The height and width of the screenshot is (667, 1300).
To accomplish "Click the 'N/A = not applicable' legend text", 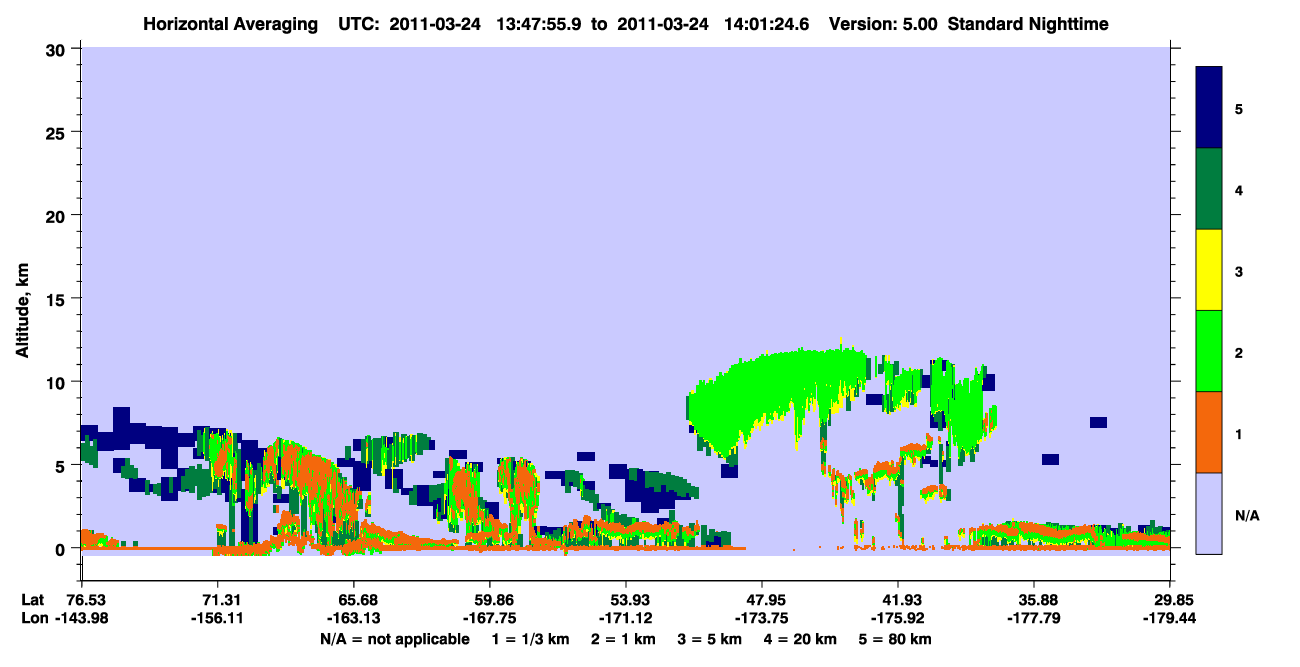I will 394,639.
